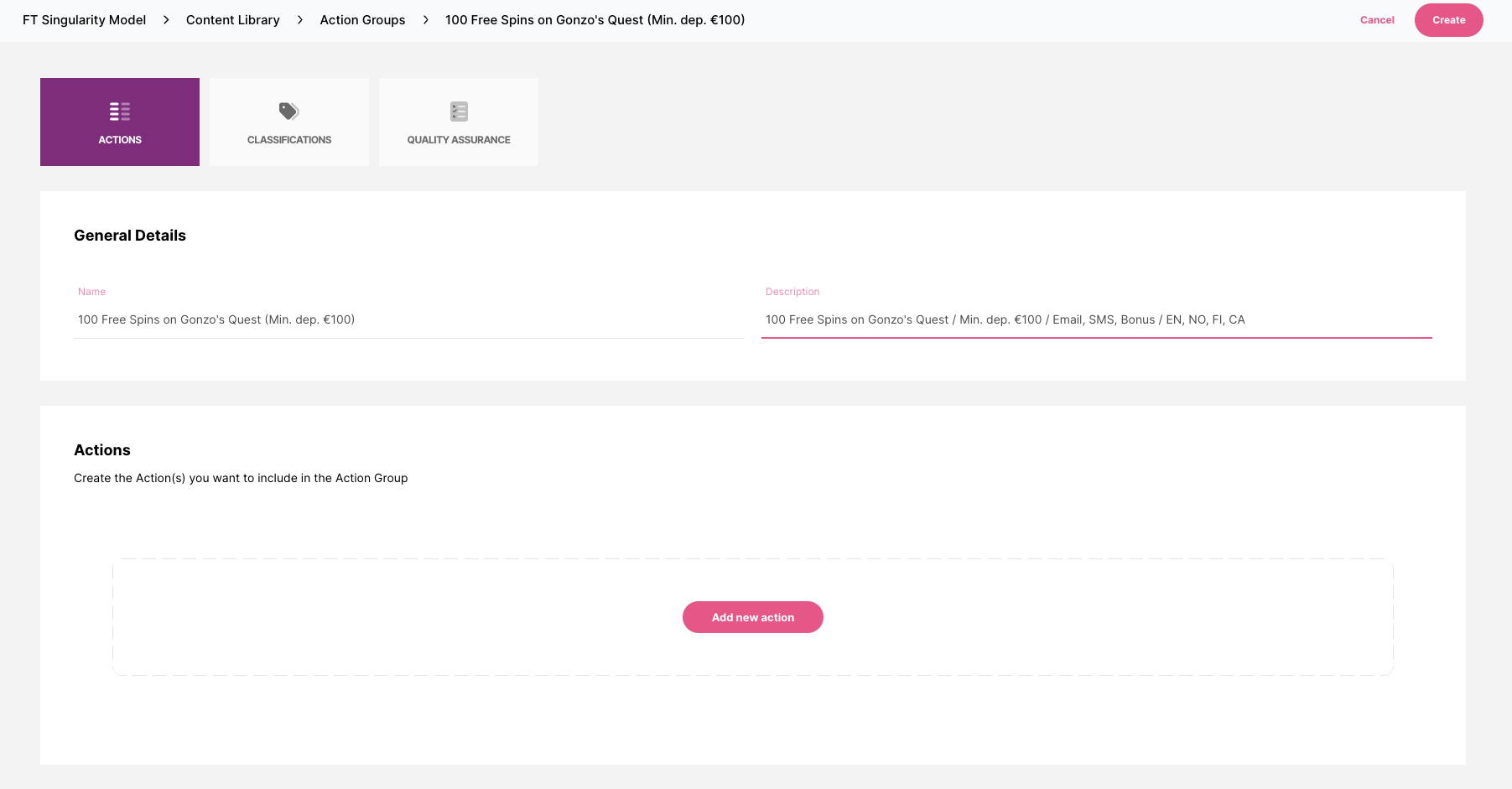The width and height of the screenshot is (1512, 789).
Task: Click chevron after FT Singularity Model breadcrumb
Action: point(166,20)
